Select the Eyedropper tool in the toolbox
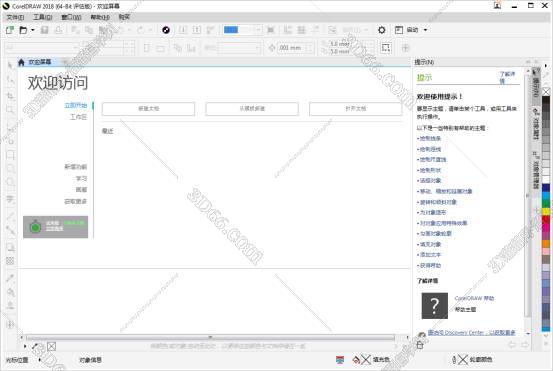The image size is (553, 371). [10, 278]
